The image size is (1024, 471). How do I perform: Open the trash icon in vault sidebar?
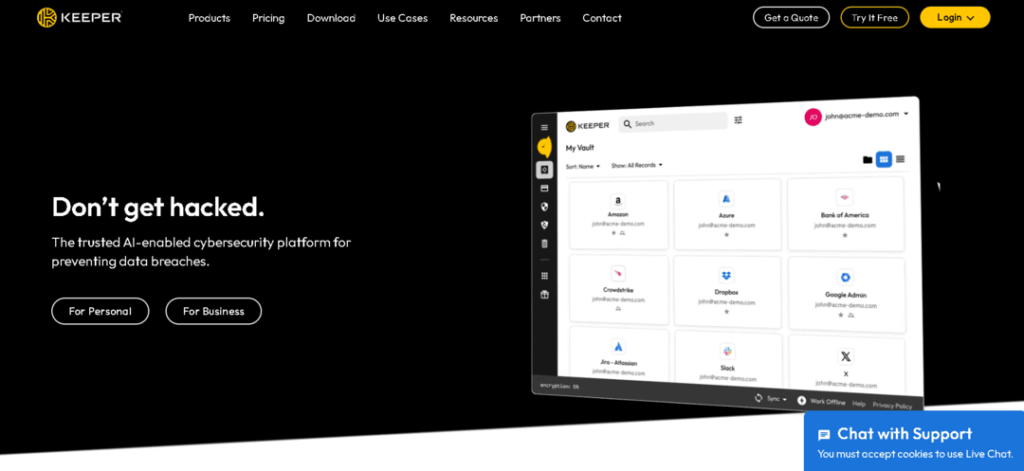tap(545, 244)
